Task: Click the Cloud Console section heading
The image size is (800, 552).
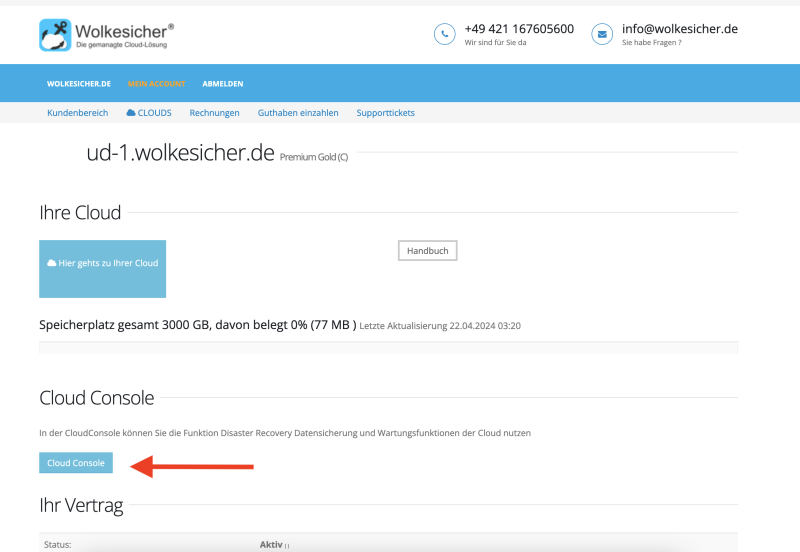Action: point(96,398)
